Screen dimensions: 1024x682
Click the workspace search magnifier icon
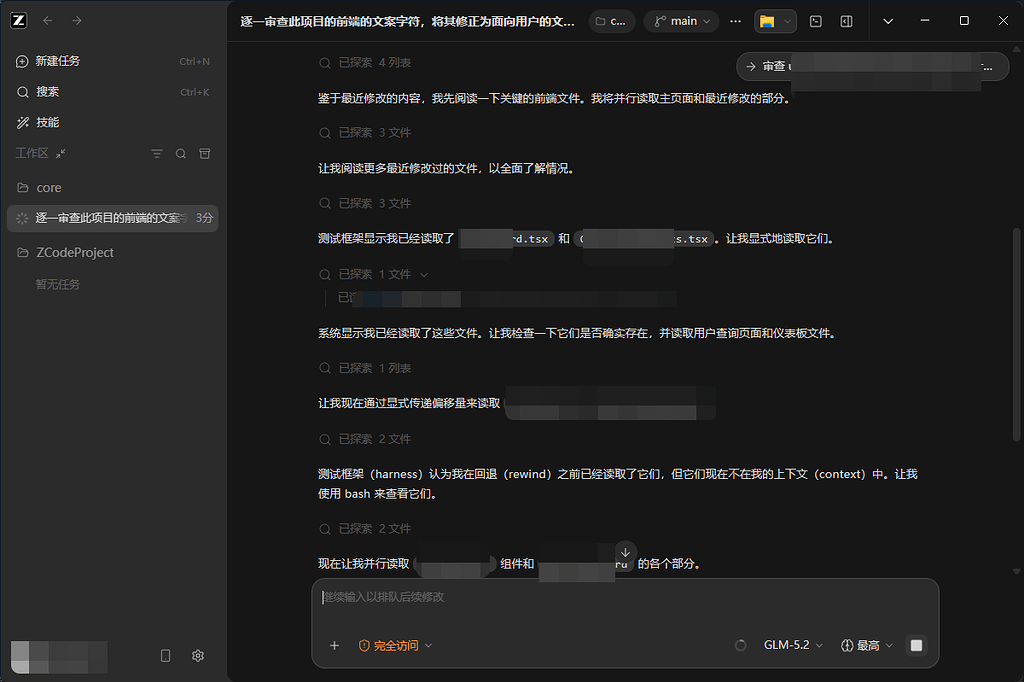click(181, 154)
